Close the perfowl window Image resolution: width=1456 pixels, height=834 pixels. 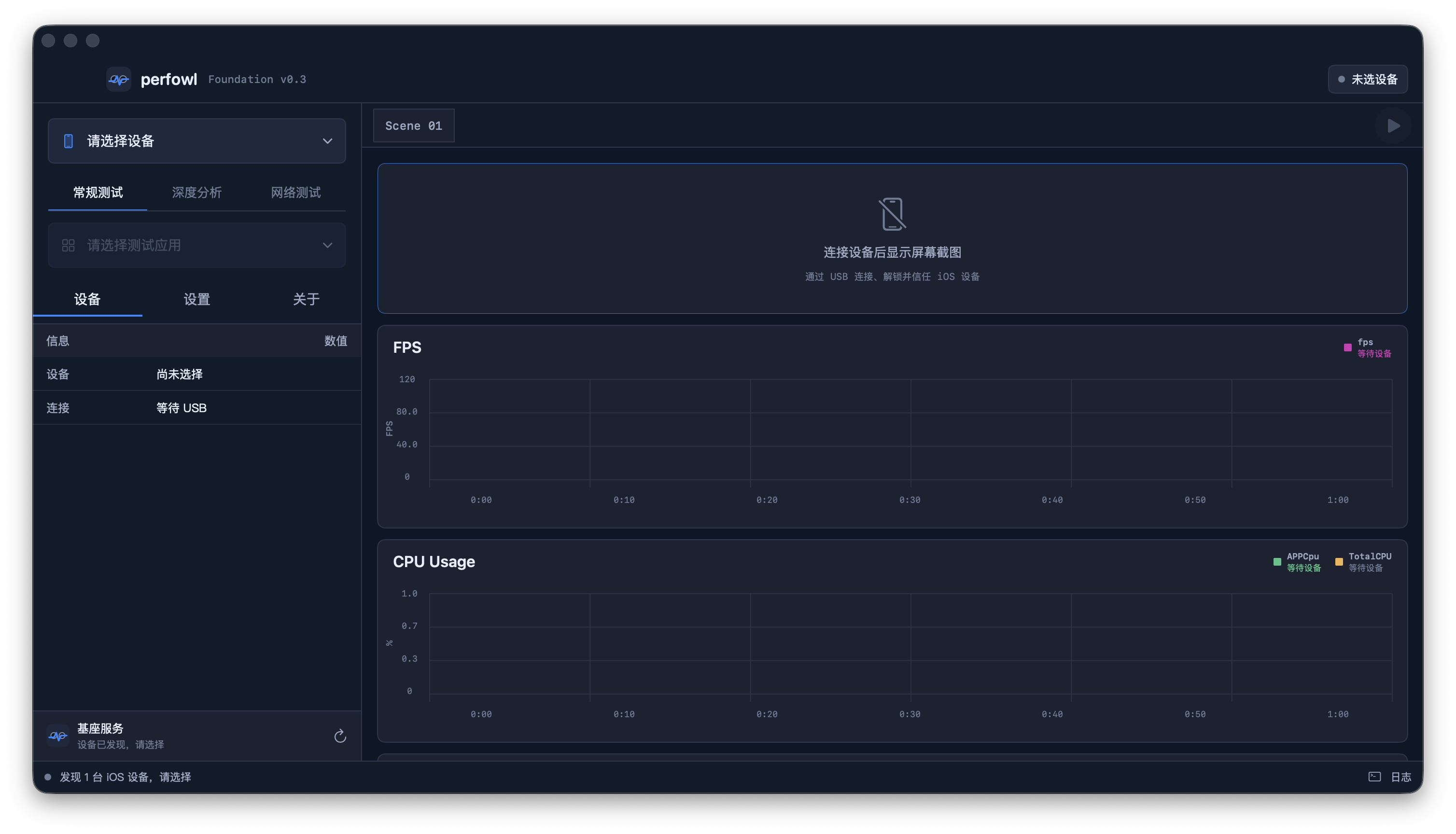[48, 41]
